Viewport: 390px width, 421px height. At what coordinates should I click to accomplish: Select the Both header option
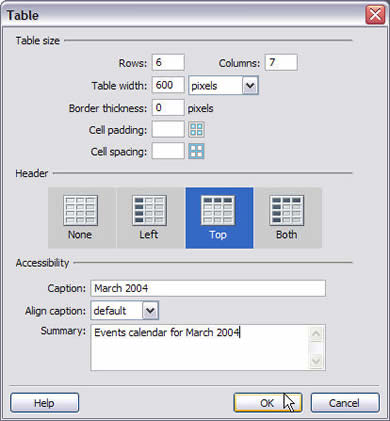[x=288, y=218]
